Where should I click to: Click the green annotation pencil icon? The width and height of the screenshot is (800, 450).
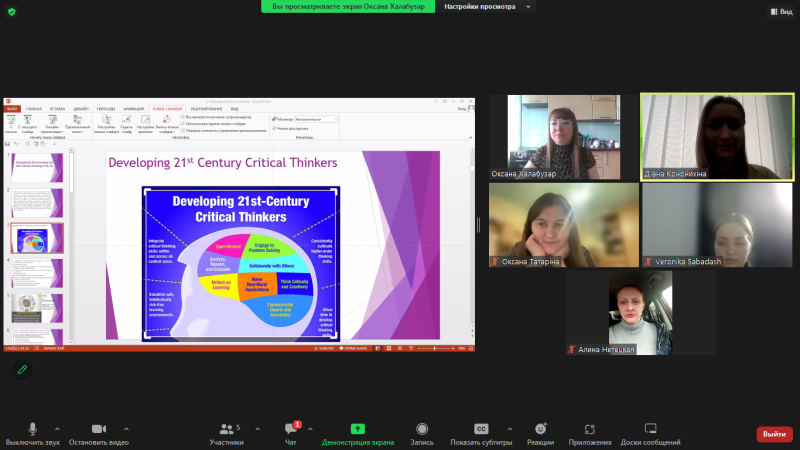(x=22, y=369)
